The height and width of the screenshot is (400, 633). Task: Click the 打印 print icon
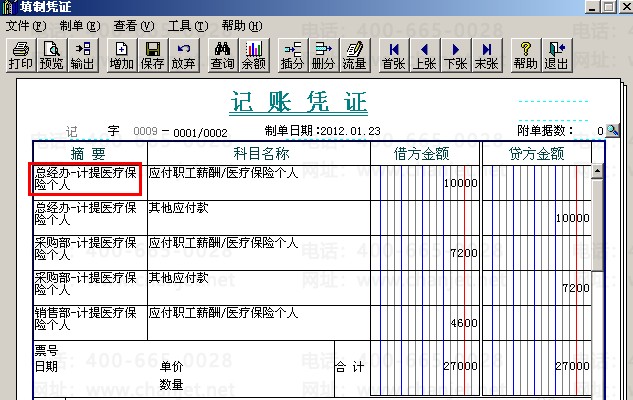point(21,56)
